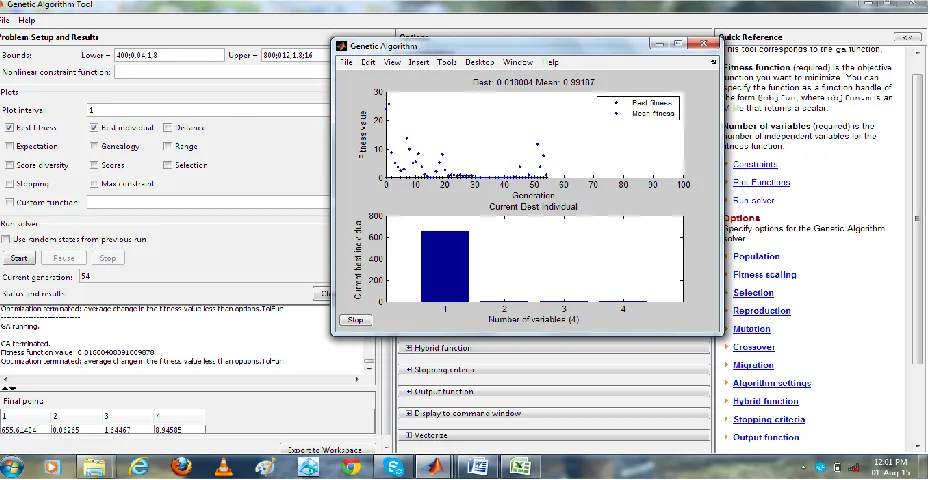Launch Google Chrome from the taskbar
Image resolution: width=930 pixels, height=480 pixels.
(351, 468)
